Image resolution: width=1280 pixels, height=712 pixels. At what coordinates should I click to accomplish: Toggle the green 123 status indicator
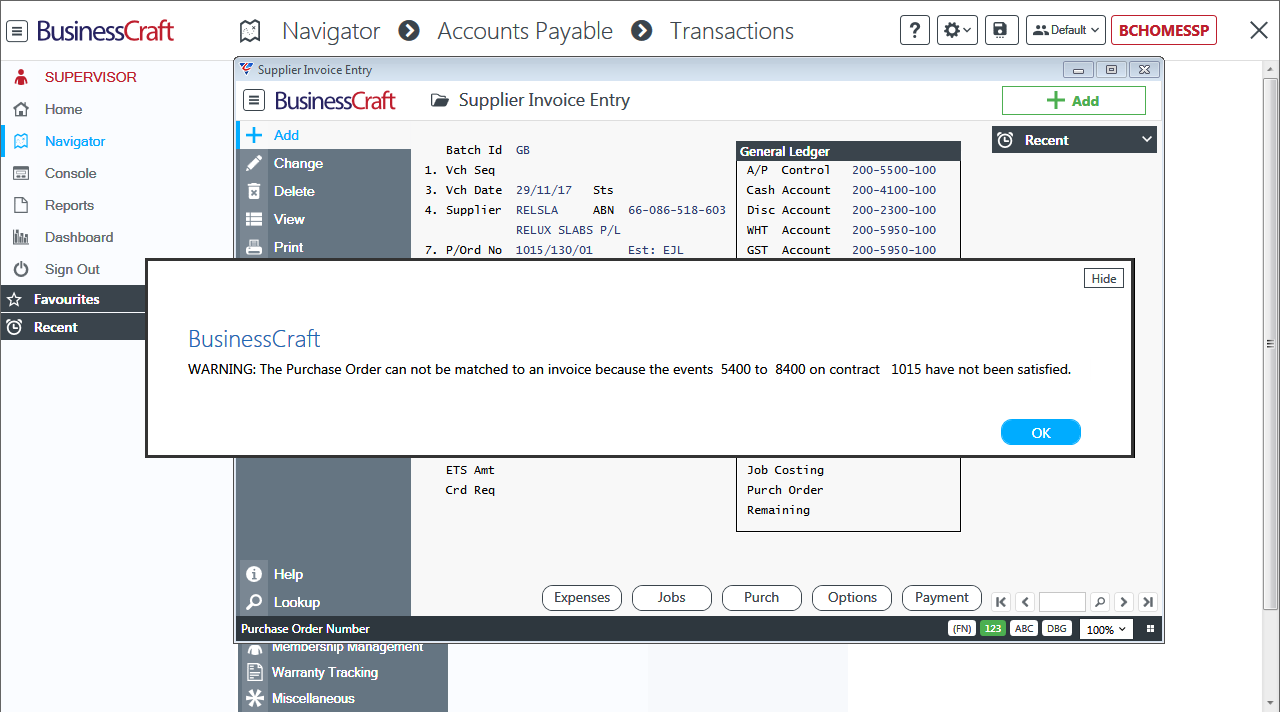coord(993,629)
